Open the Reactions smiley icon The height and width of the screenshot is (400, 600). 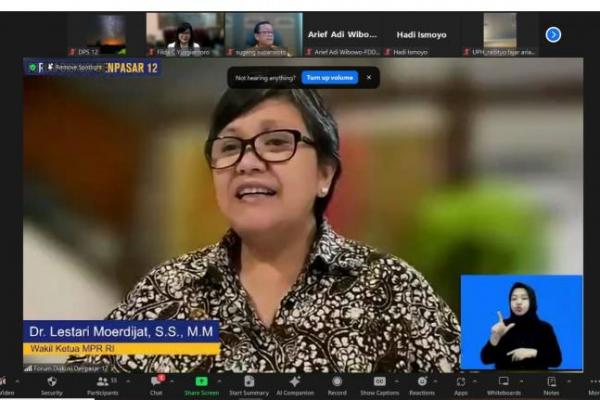click(x=422, y=382)
